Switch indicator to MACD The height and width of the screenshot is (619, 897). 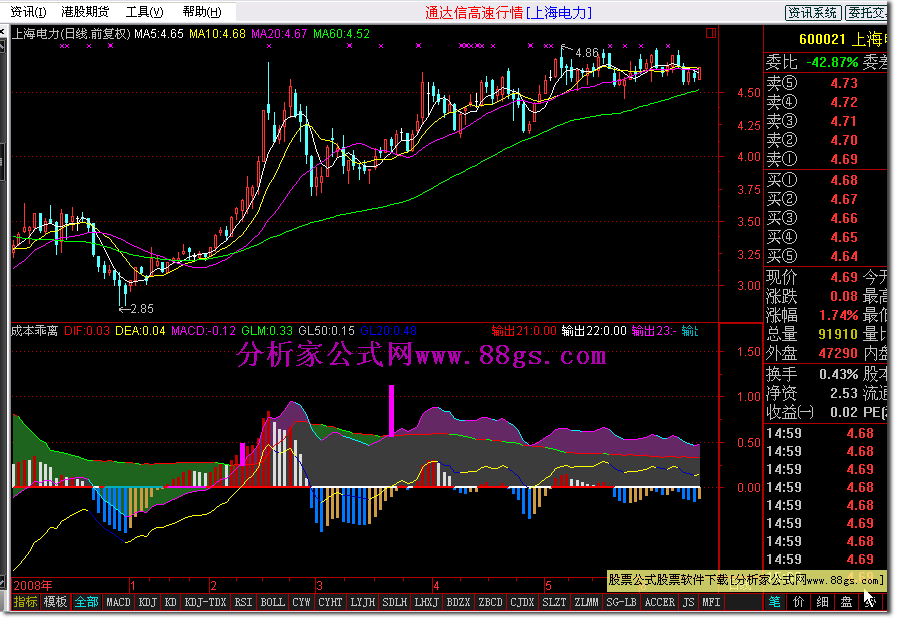[x=118, y=602]
